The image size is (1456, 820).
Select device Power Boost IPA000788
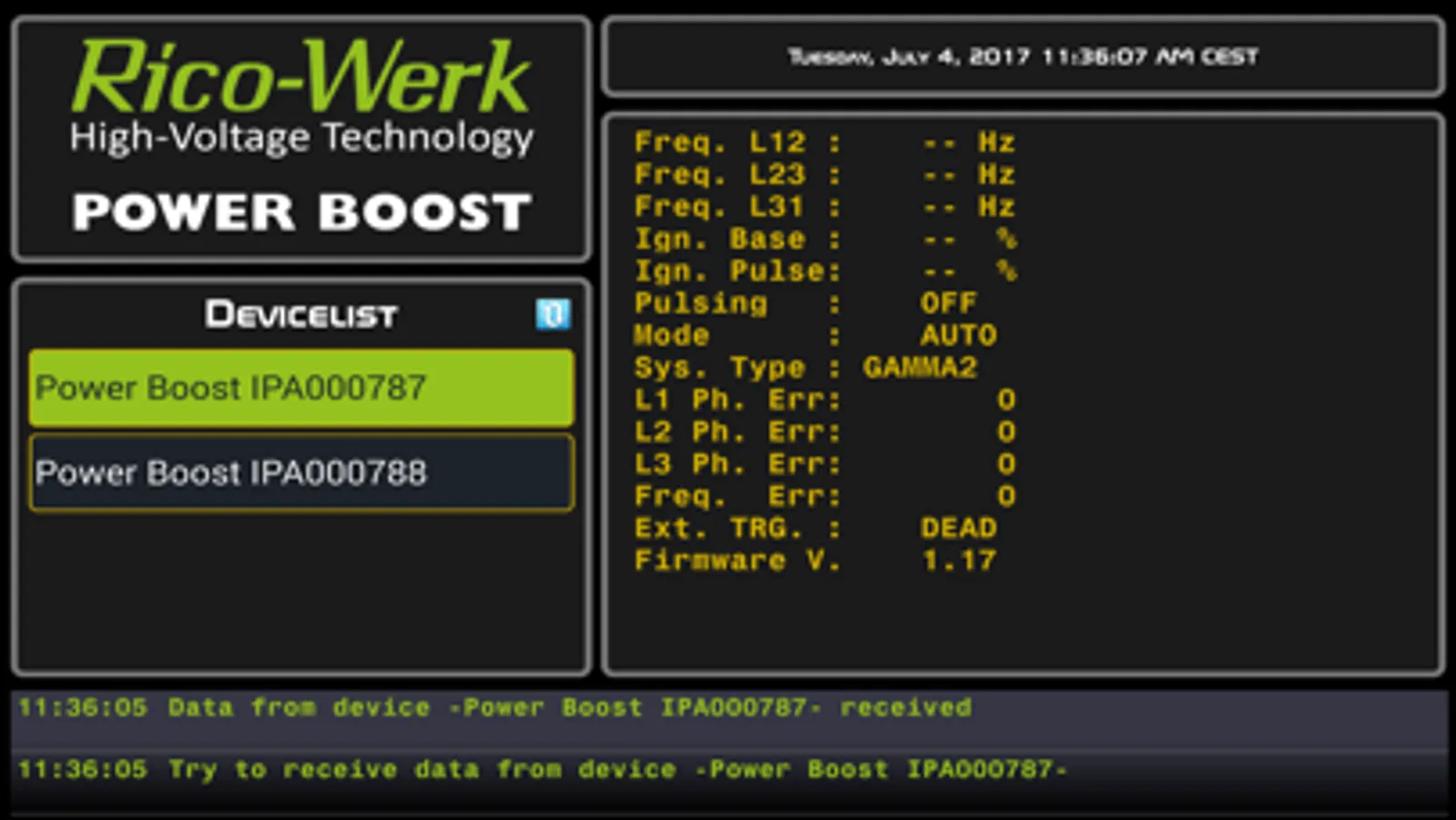301,472
